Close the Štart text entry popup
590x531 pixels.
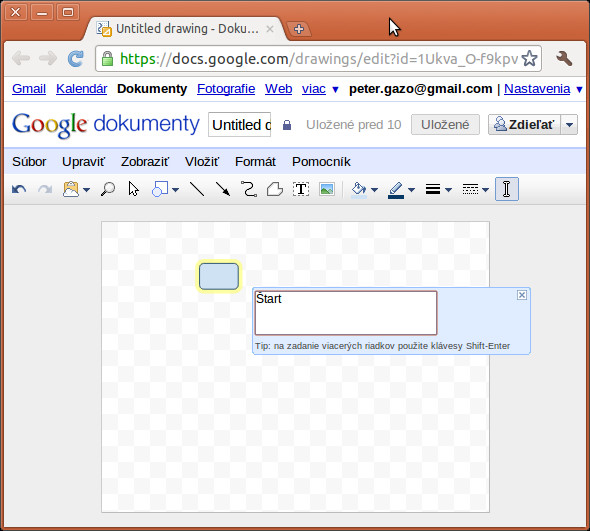(522, 295)
